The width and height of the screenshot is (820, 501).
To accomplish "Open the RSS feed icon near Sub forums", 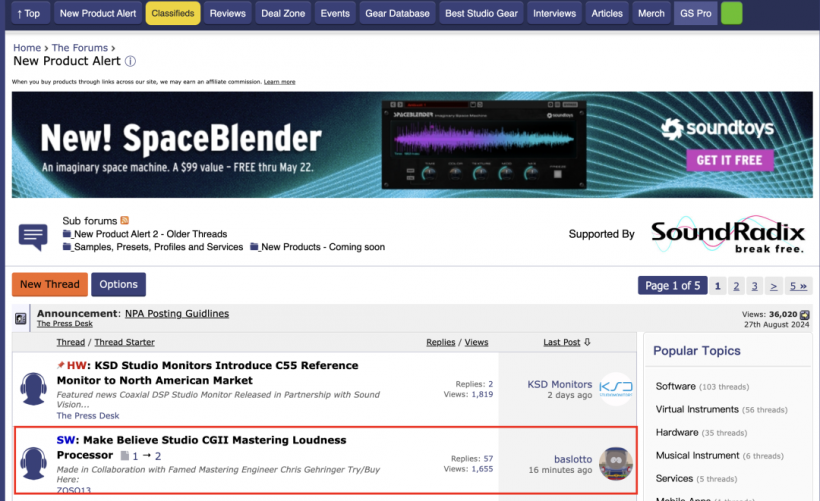I will pos(124,220).
